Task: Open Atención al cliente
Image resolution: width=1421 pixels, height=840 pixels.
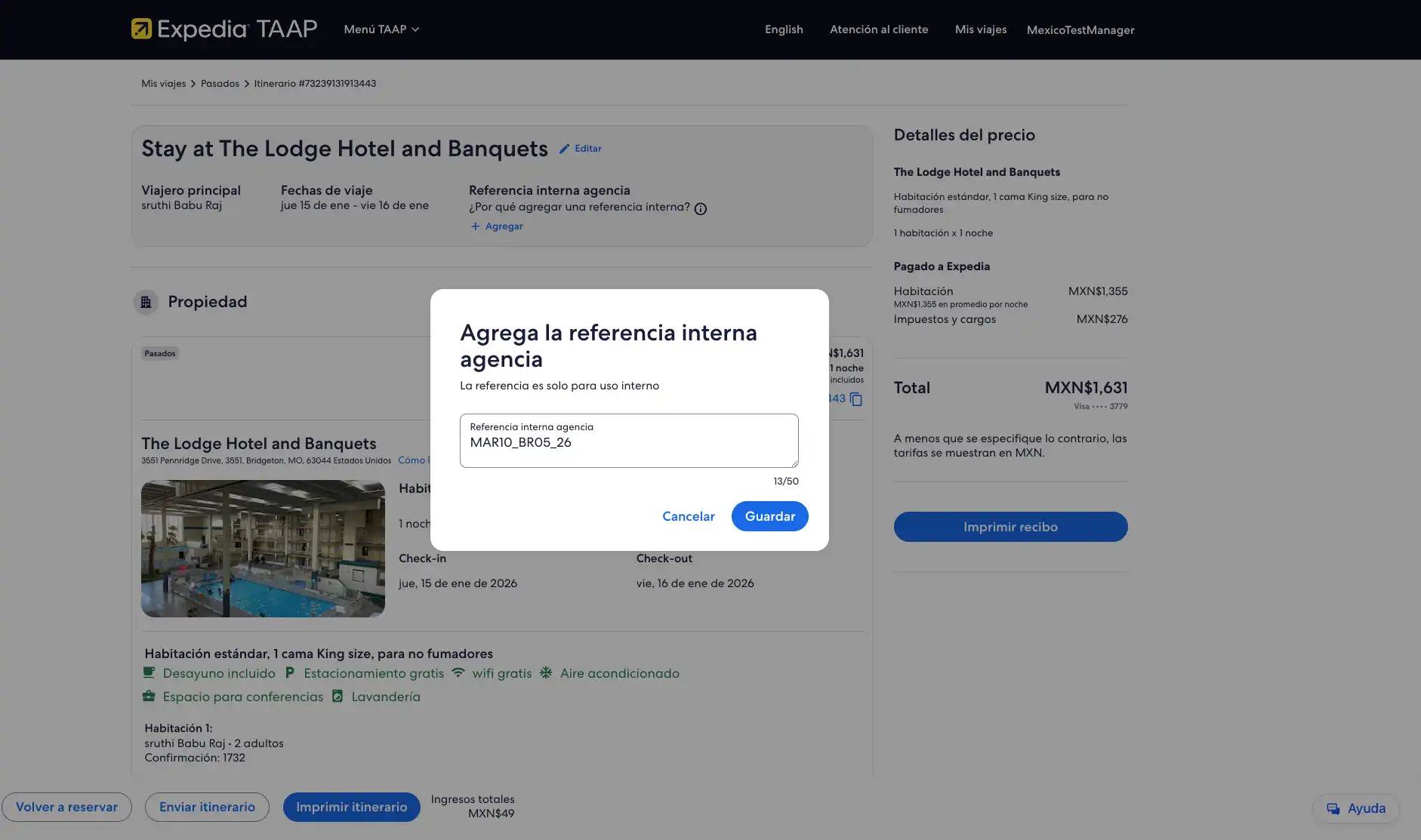Action: click(879, 29)
